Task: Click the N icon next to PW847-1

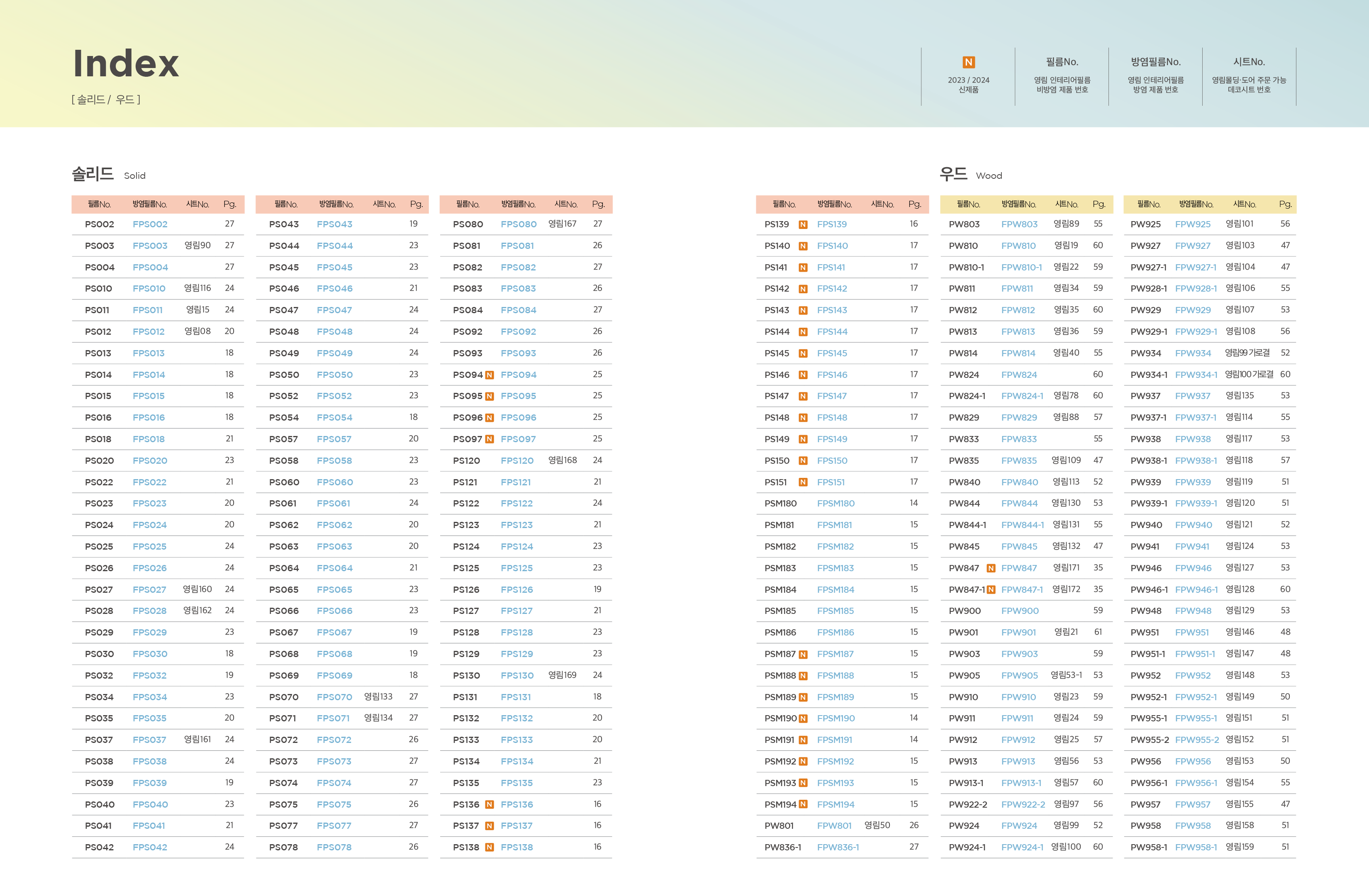Action: pos(991,589)
